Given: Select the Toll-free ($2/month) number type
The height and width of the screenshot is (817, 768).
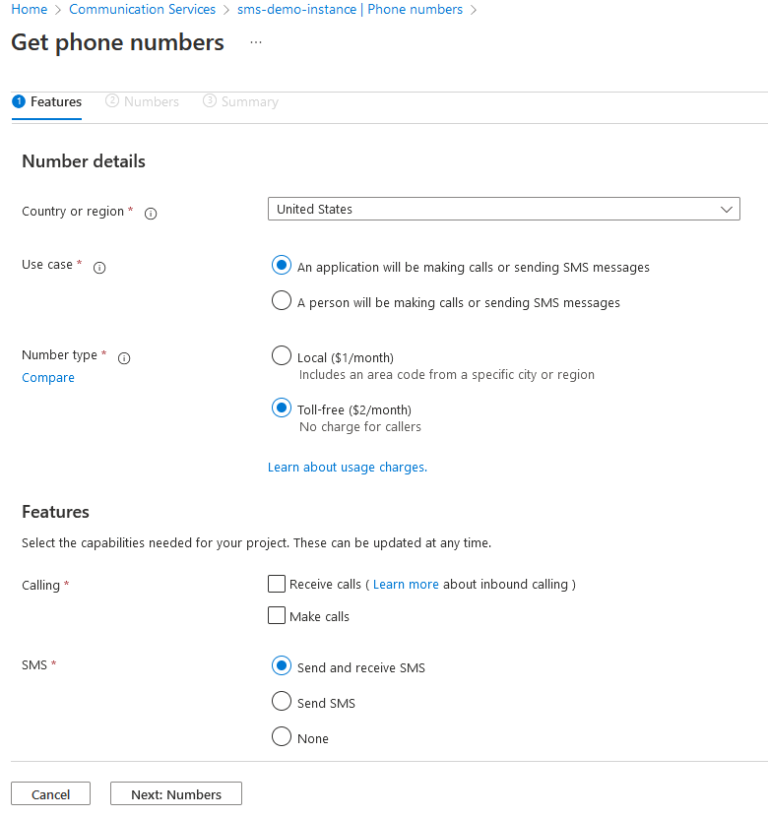Looking at the screenshot, I should point(281,408).
